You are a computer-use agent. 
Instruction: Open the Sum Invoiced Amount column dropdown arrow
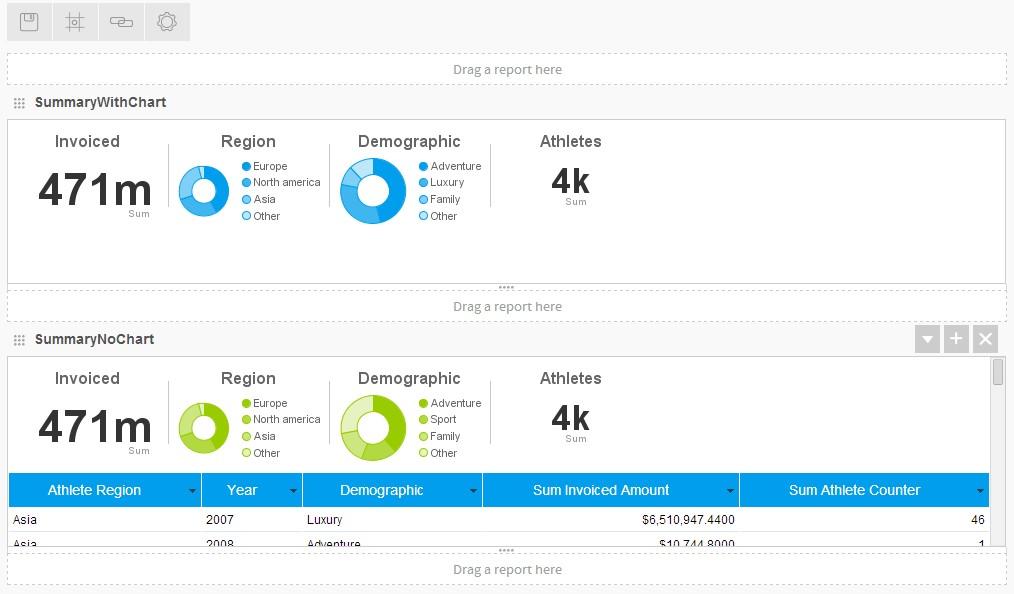point(729,491)
